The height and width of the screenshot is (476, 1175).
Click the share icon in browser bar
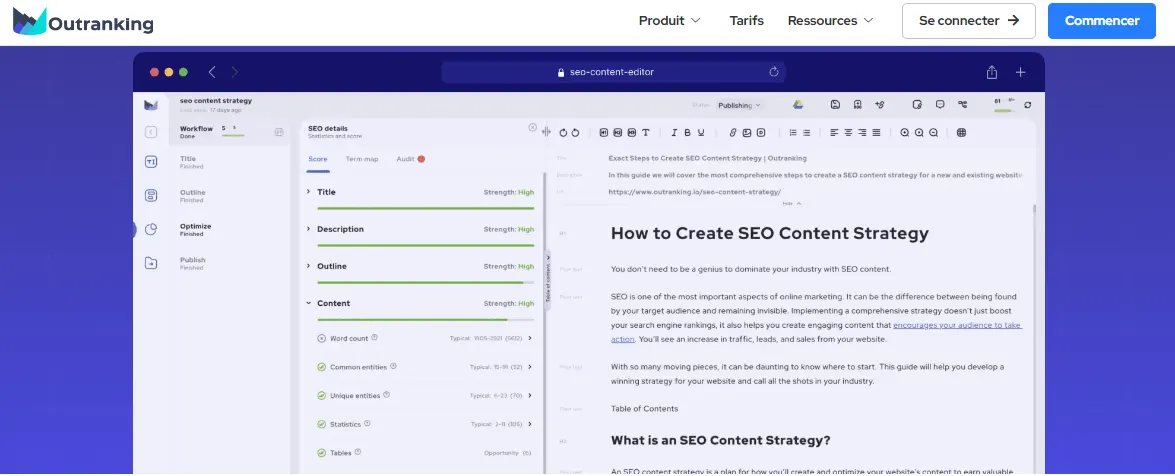(x=991, y=72)
